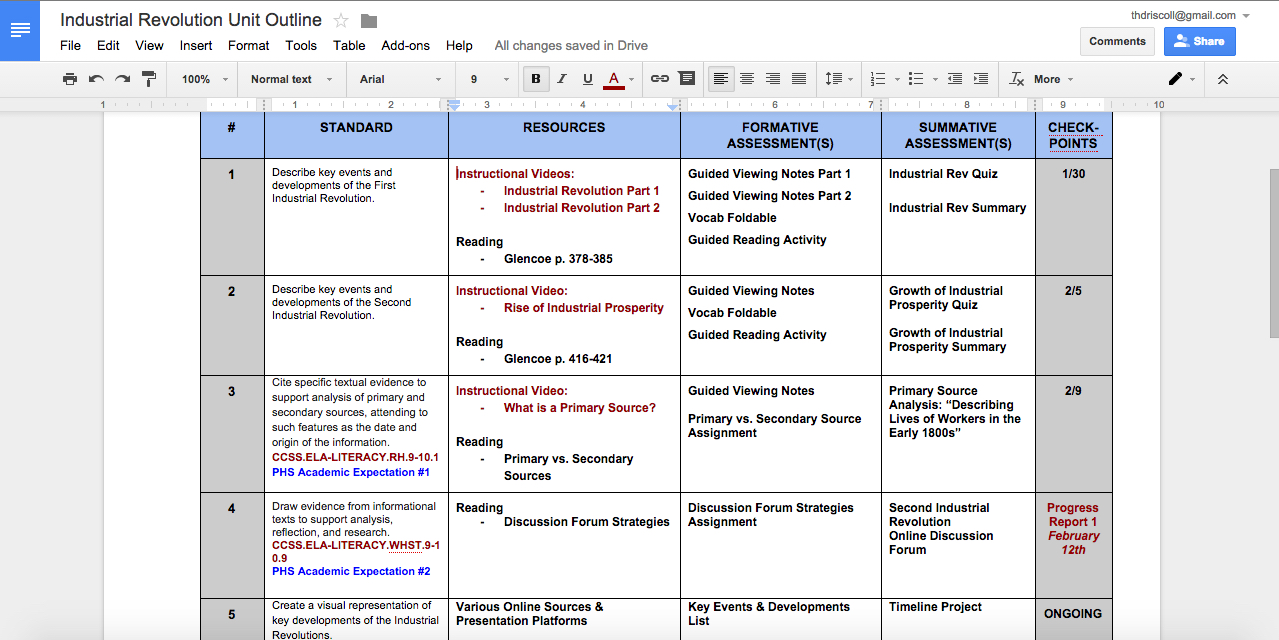Viewport: 1279px width, 640px height.
Task: Click the Comments button
Action: [1117, 41]
